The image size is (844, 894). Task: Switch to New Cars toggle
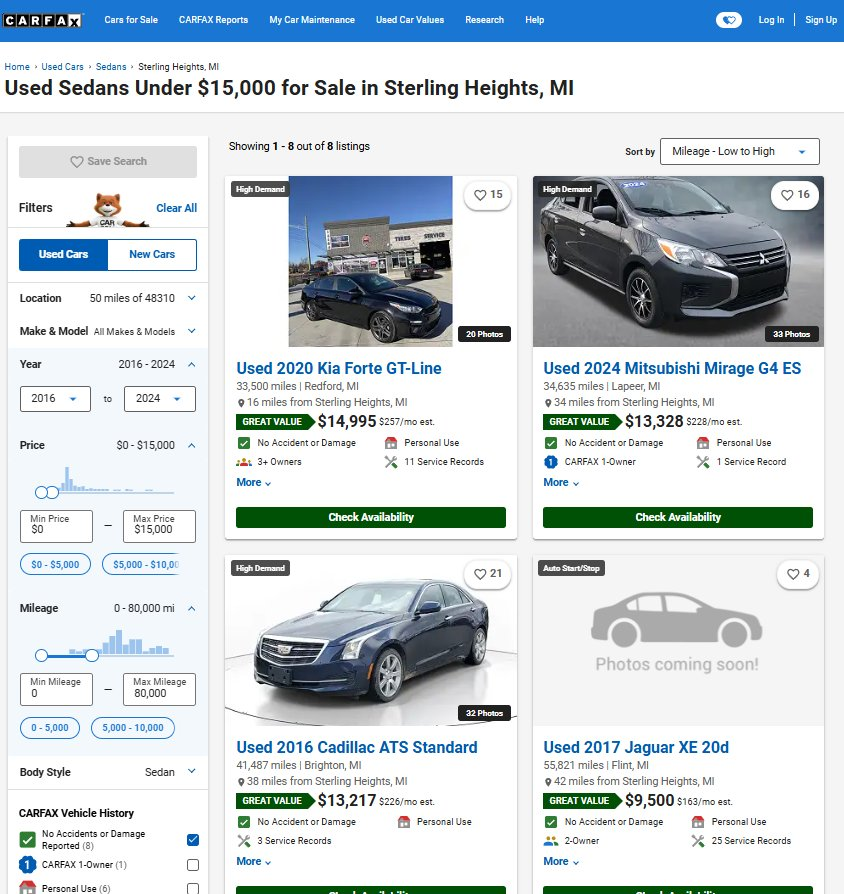click(x=152, y=254)
